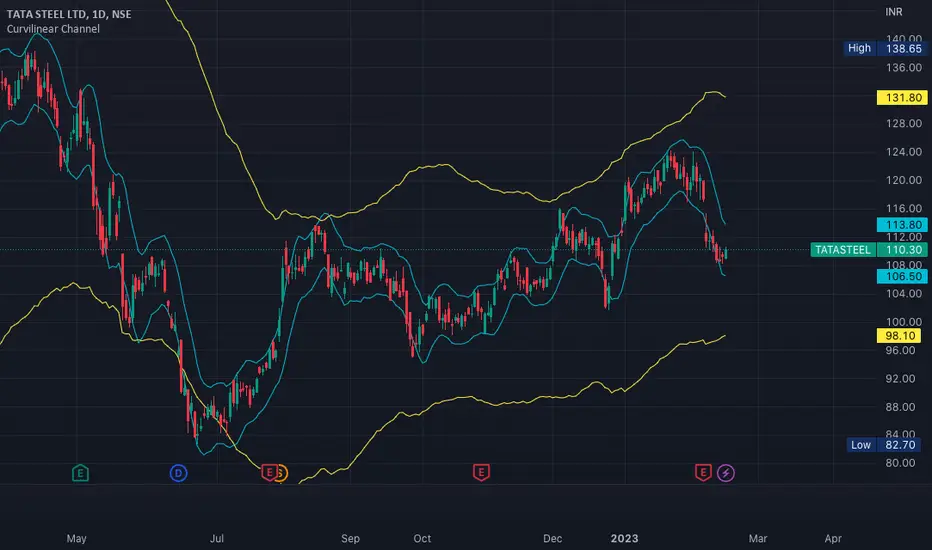Click the 2023 label on time axis
The width and height of the screenshot is (932, 550).
coord(625,539)
